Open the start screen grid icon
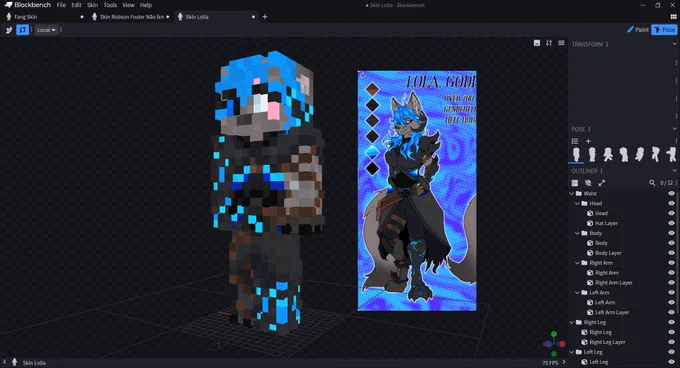 click(673, 17)
